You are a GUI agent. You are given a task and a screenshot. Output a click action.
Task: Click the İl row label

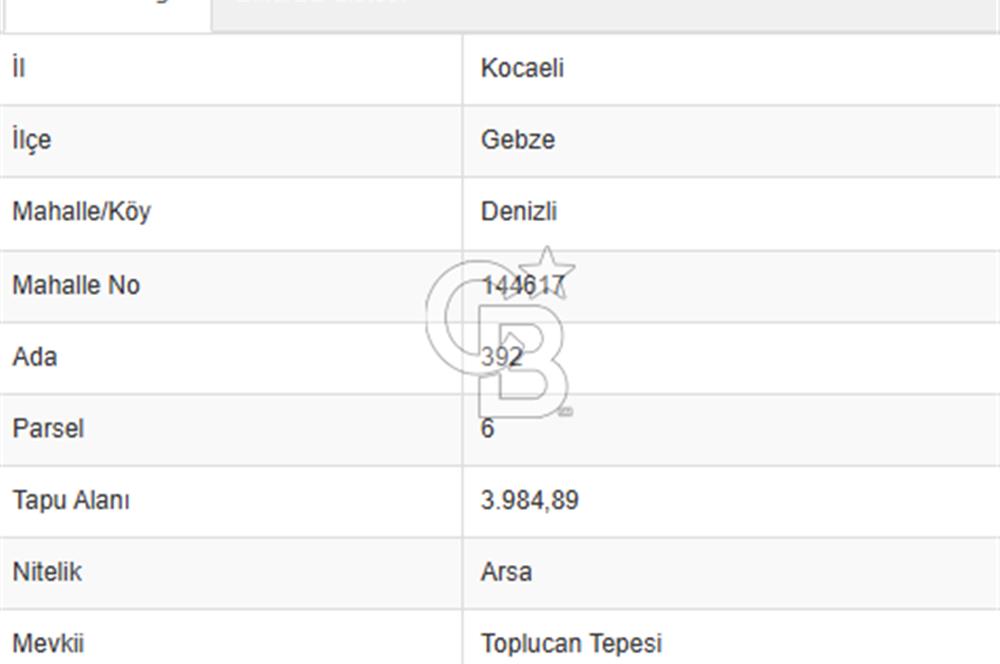[x=18, y=68]
